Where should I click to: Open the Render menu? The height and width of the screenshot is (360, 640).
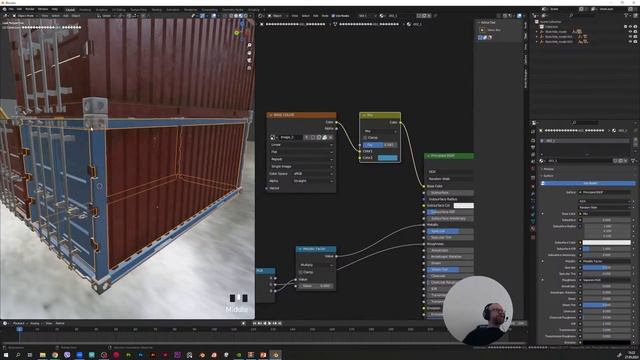[30, 9]
